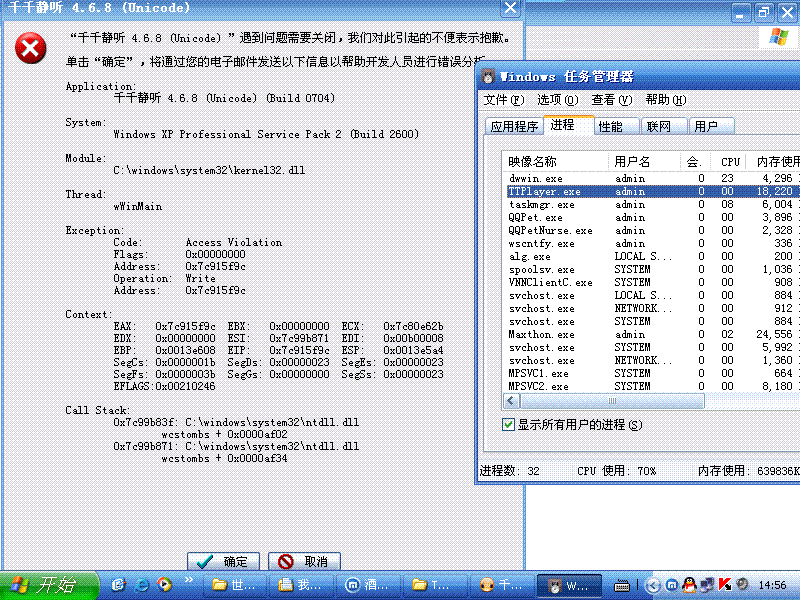Screen dimensions: 800x600
Task: Click the Windows flag logo in background window
Action: coord(779,37)
